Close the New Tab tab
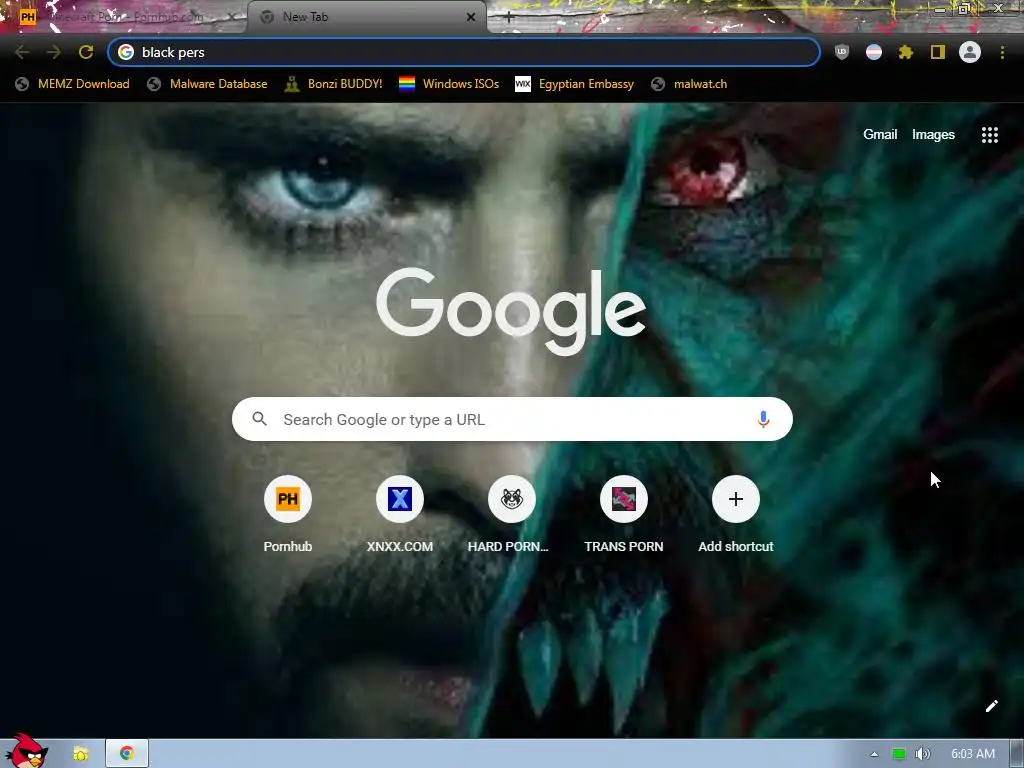This screenshot has width=1024, height=768. click(x=471, y=17)
